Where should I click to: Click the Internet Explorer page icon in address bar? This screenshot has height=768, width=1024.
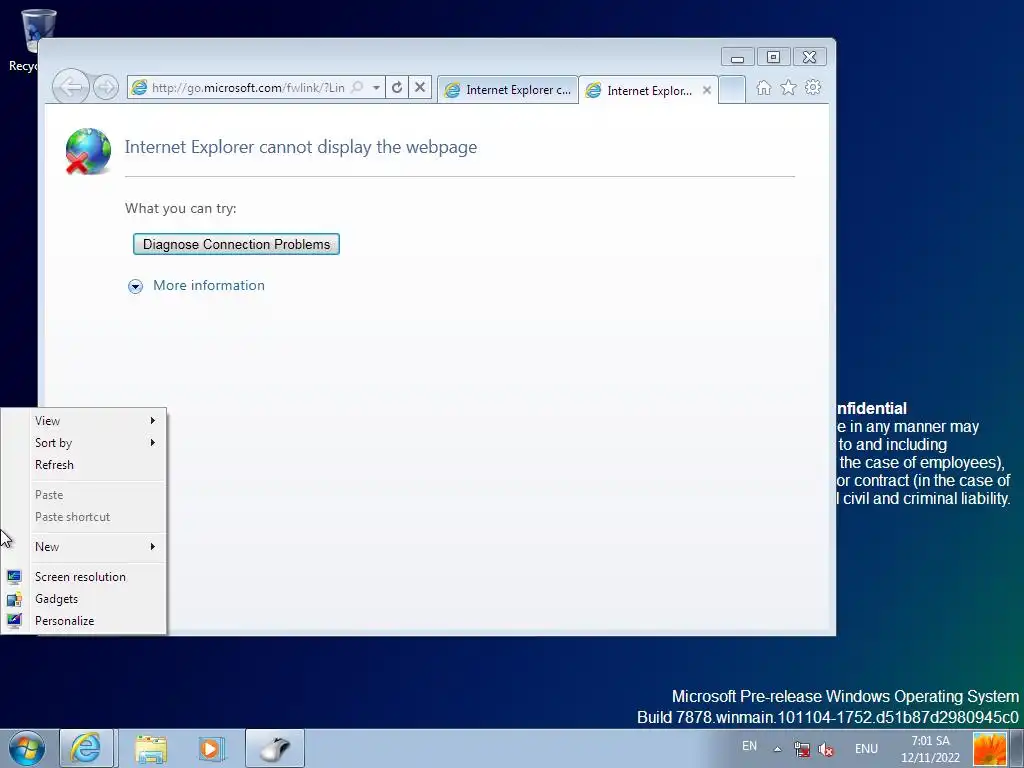point(138,88)
